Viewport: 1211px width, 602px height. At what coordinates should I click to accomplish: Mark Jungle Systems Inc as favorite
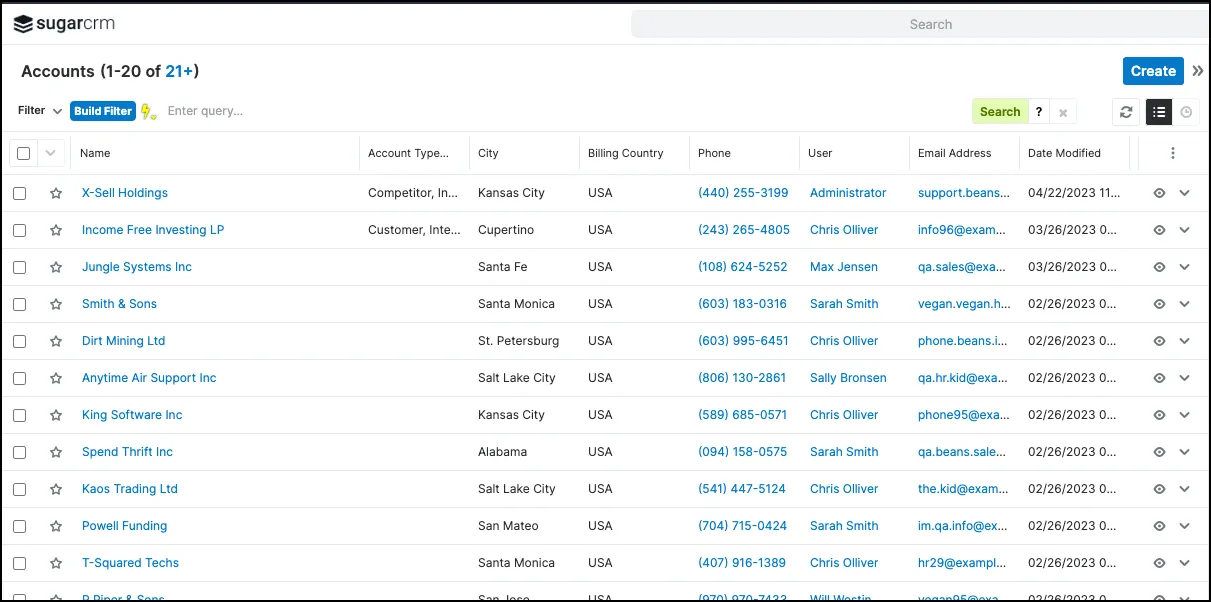pyautogui.click(x=56, y=267)
